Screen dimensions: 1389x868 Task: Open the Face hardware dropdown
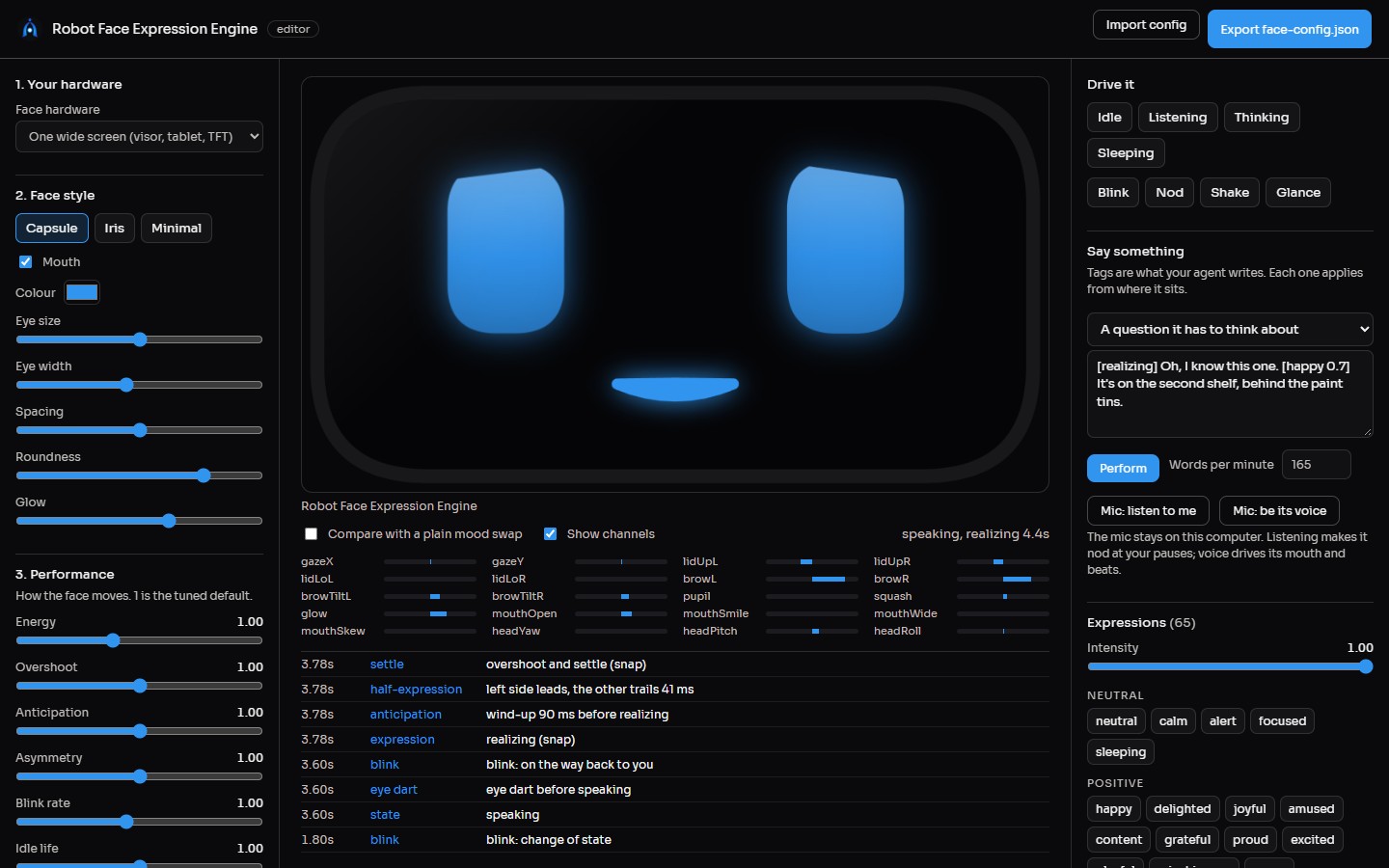(x=139, y=137)
